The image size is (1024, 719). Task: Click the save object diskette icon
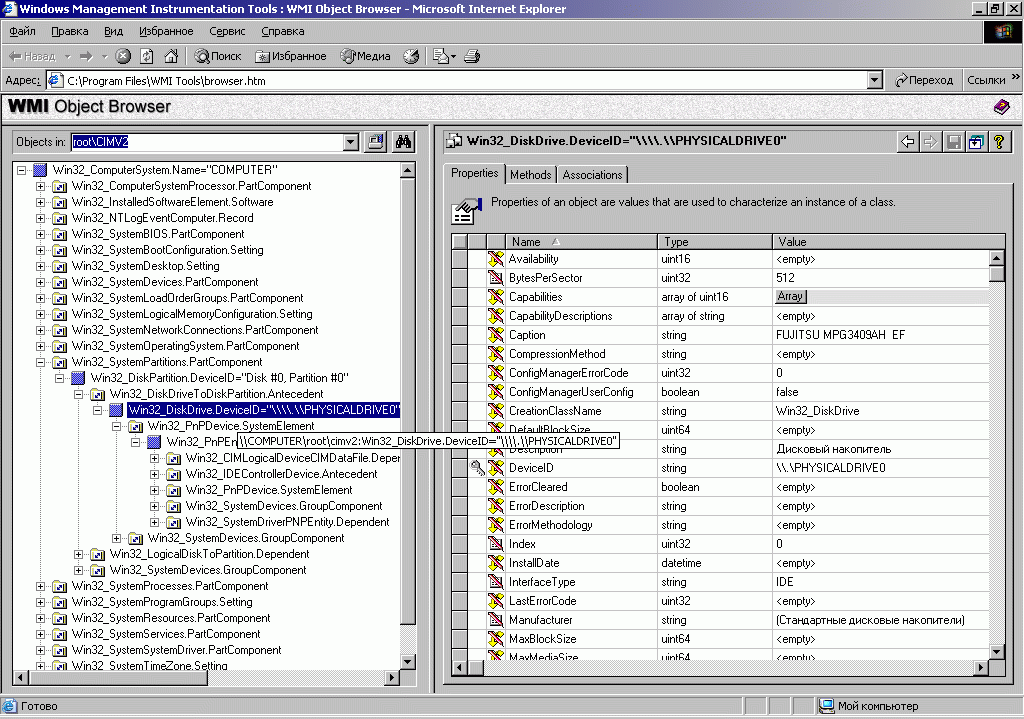click(x=953, y=141)
